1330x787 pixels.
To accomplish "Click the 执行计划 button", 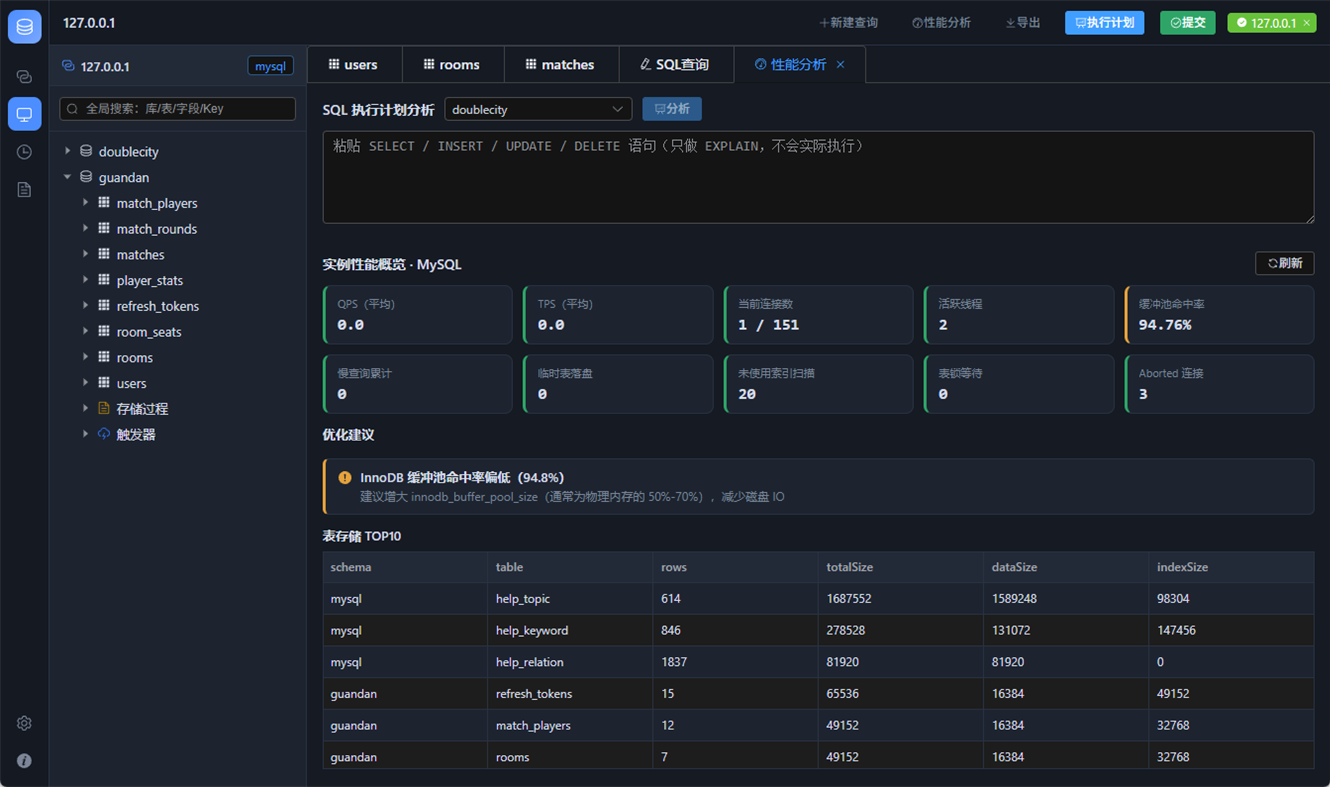I will (x=1104, y=23).
